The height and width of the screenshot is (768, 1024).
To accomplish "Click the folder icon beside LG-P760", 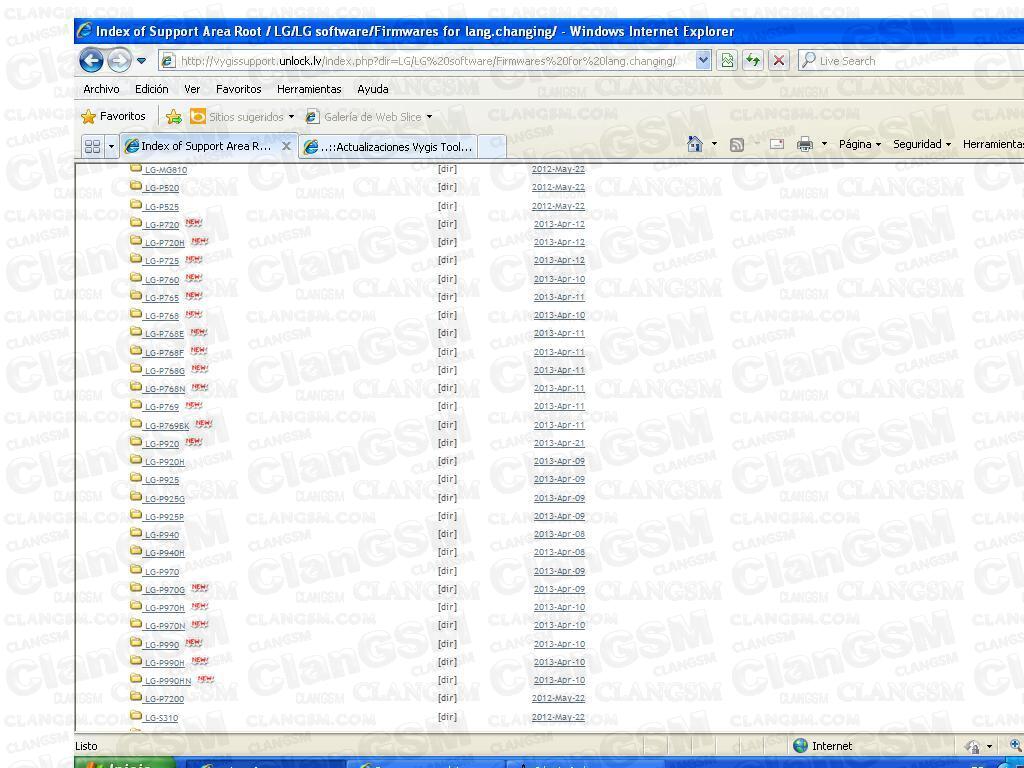I will tap(136, 278).
